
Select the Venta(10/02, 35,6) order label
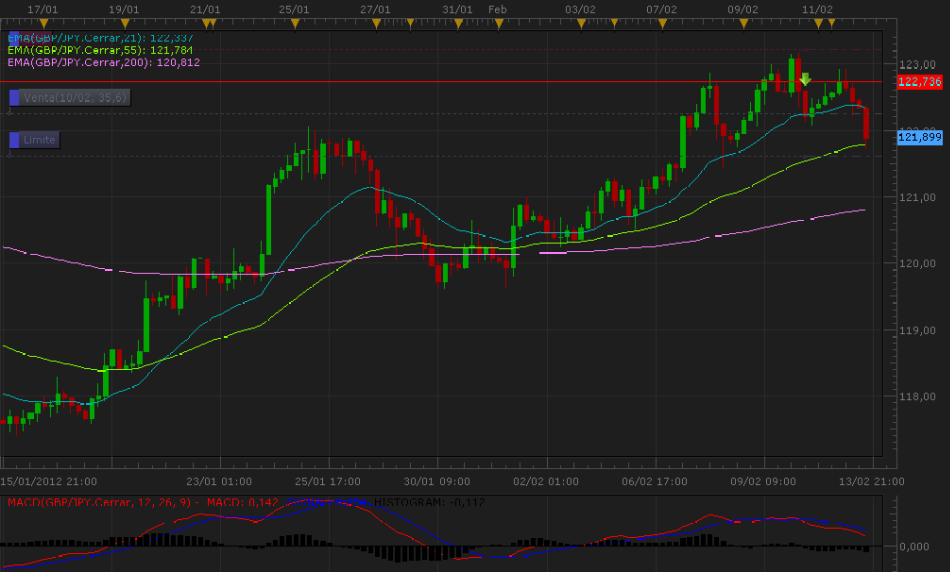pos(77,97)
